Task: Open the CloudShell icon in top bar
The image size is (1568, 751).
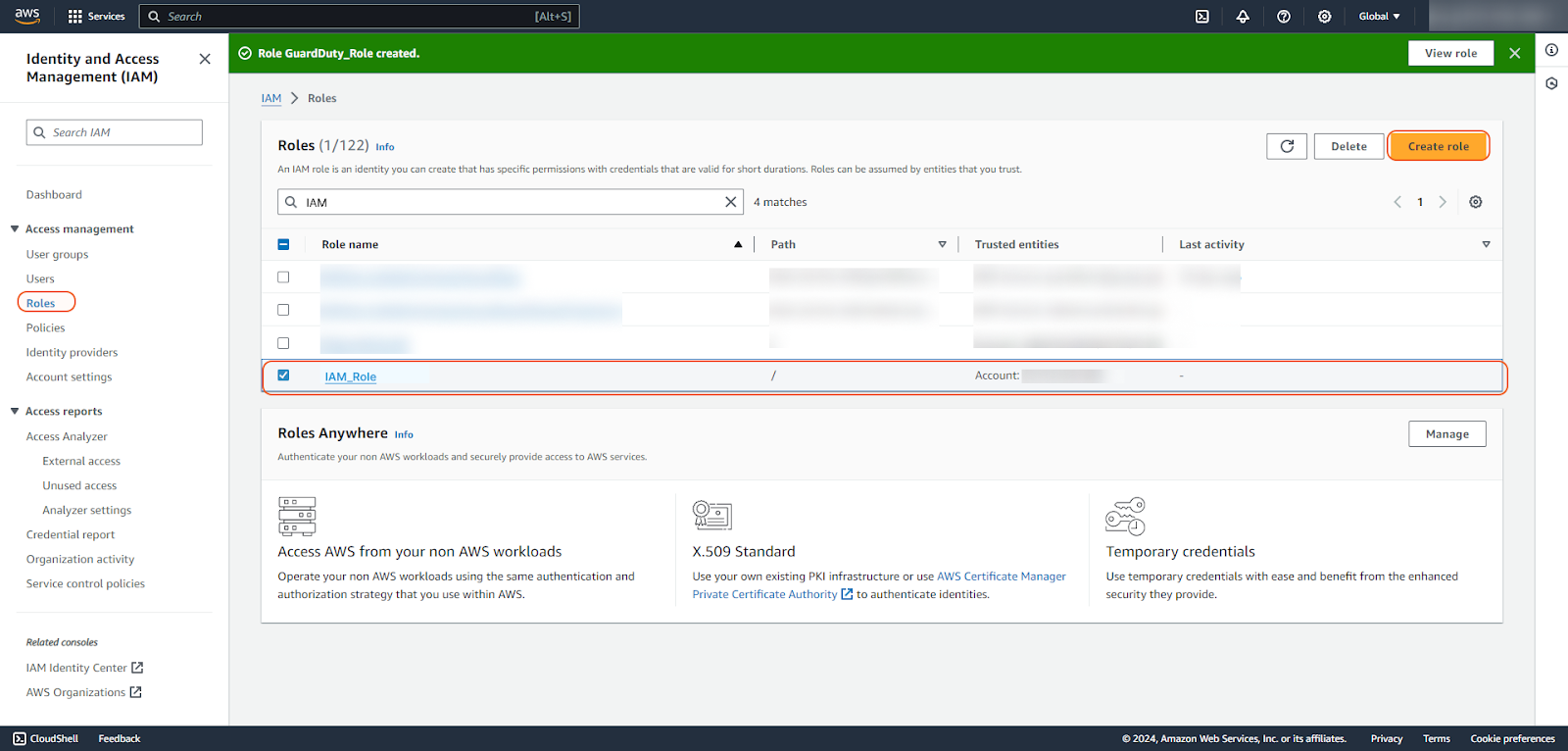Action: [x=1201, y=17]
